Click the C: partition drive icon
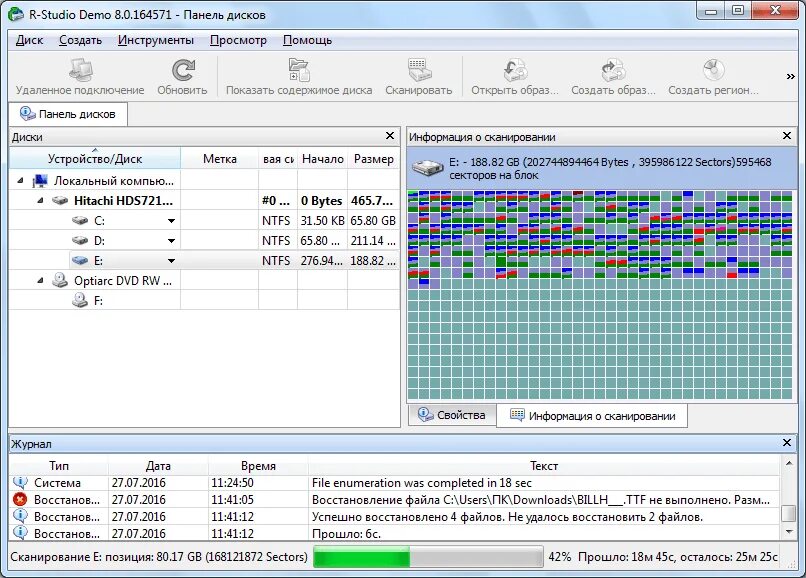 [80, 221]
